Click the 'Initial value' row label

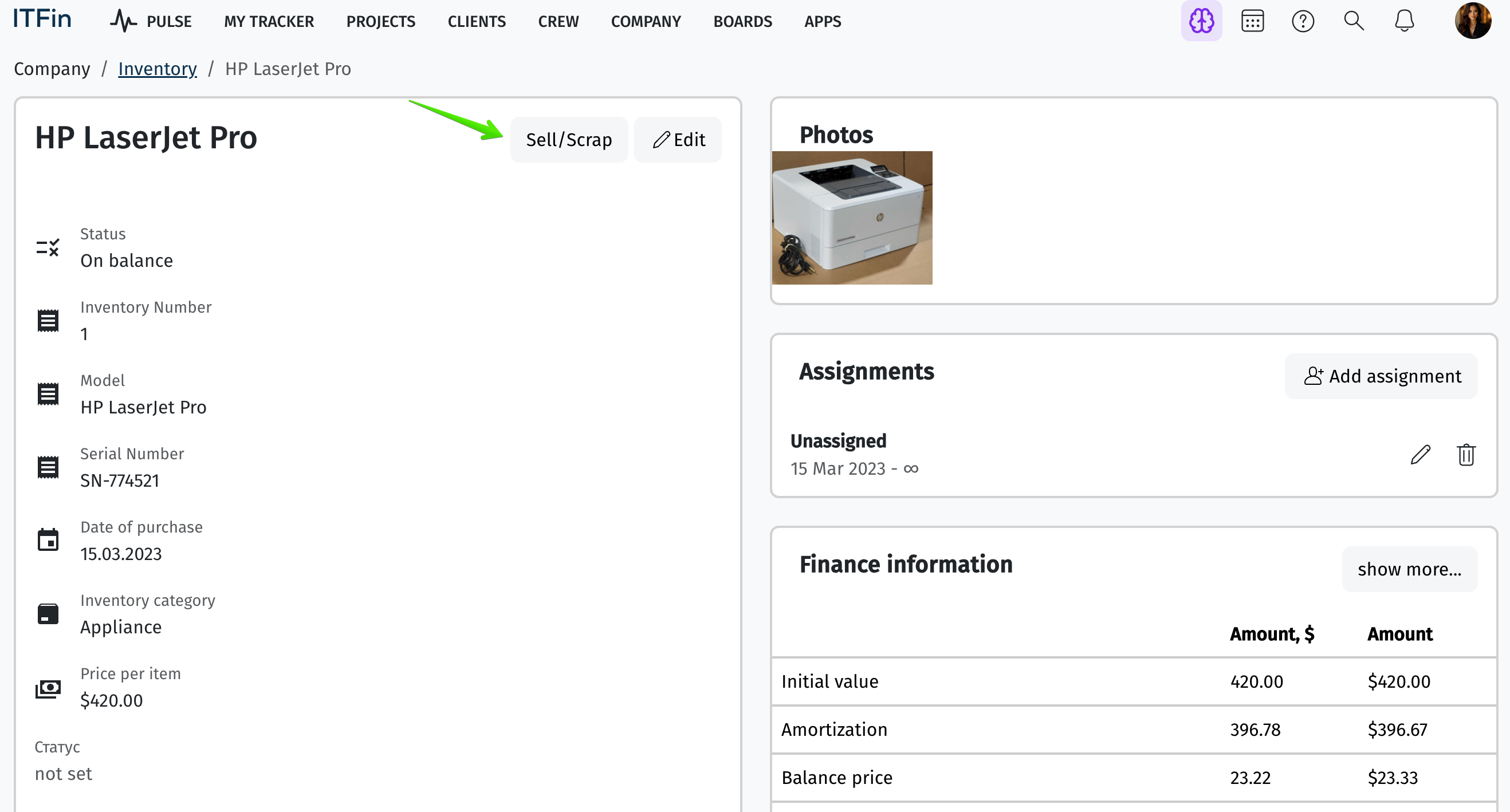[830, 681]
